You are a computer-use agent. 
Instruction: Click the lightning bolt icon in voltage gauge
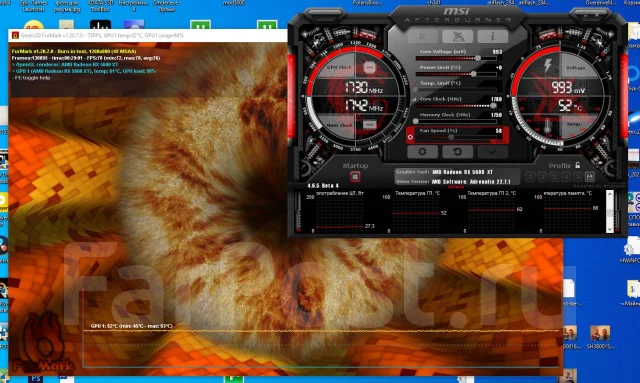(547, 66)
